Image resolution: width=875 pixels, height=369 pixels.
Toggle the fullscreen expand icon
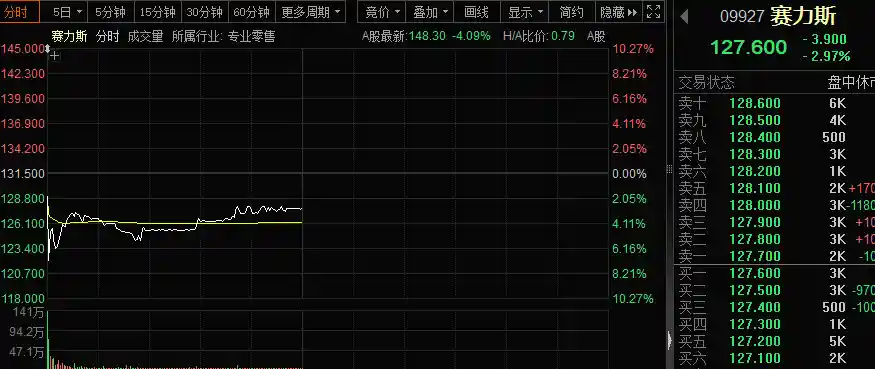[653, 12]
